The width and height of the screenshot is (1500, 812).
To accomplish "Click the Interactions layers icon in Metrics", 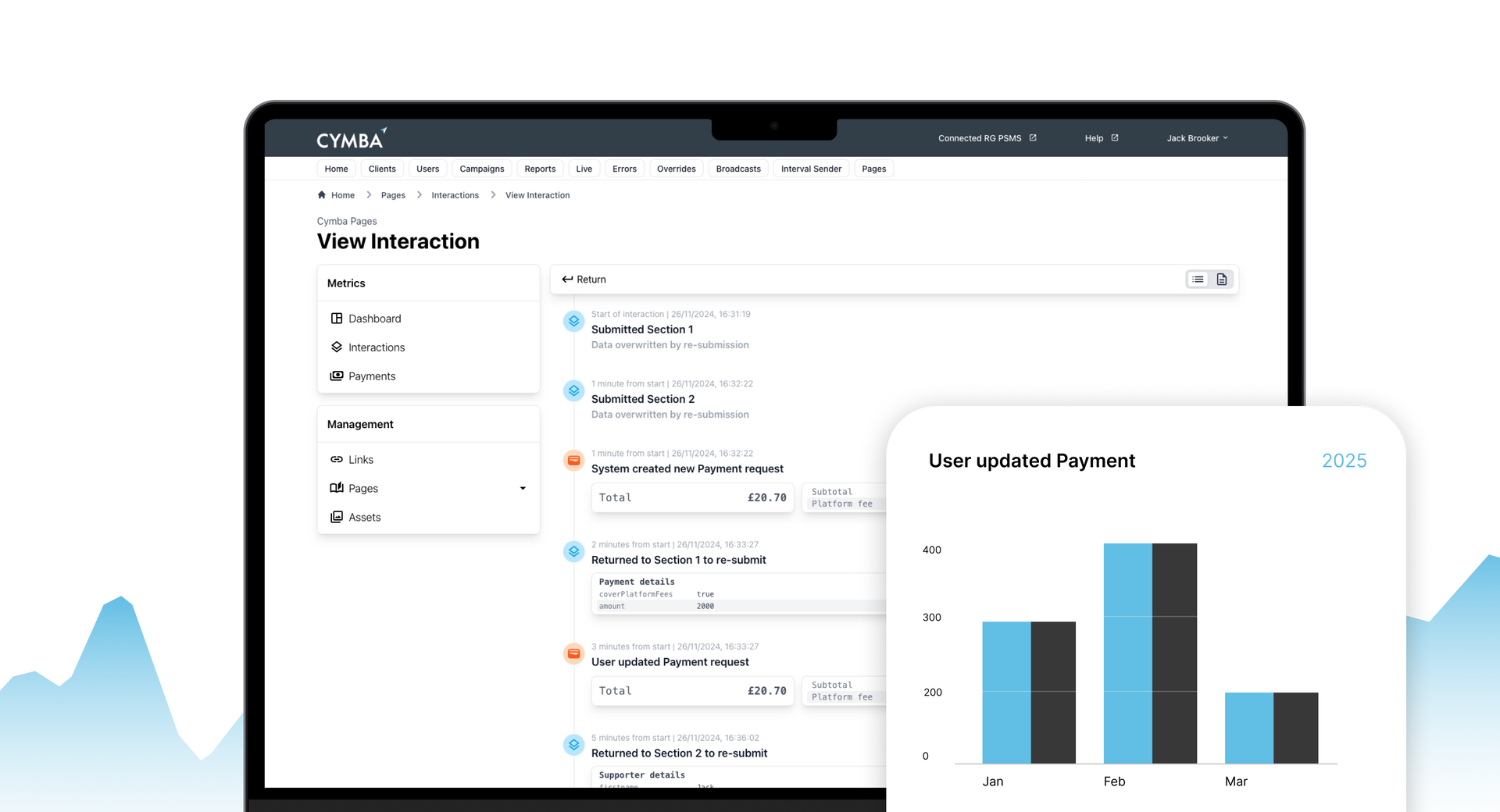I will pyautogui.click(x=337, y=347).
